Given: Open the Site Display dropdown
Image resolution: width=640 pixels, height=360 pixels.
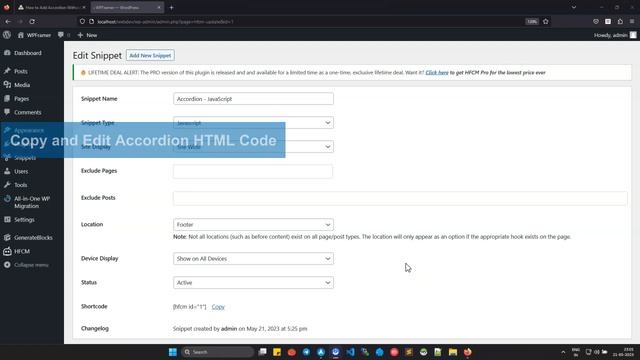Looking at the screenshot, I should point(253,147).
